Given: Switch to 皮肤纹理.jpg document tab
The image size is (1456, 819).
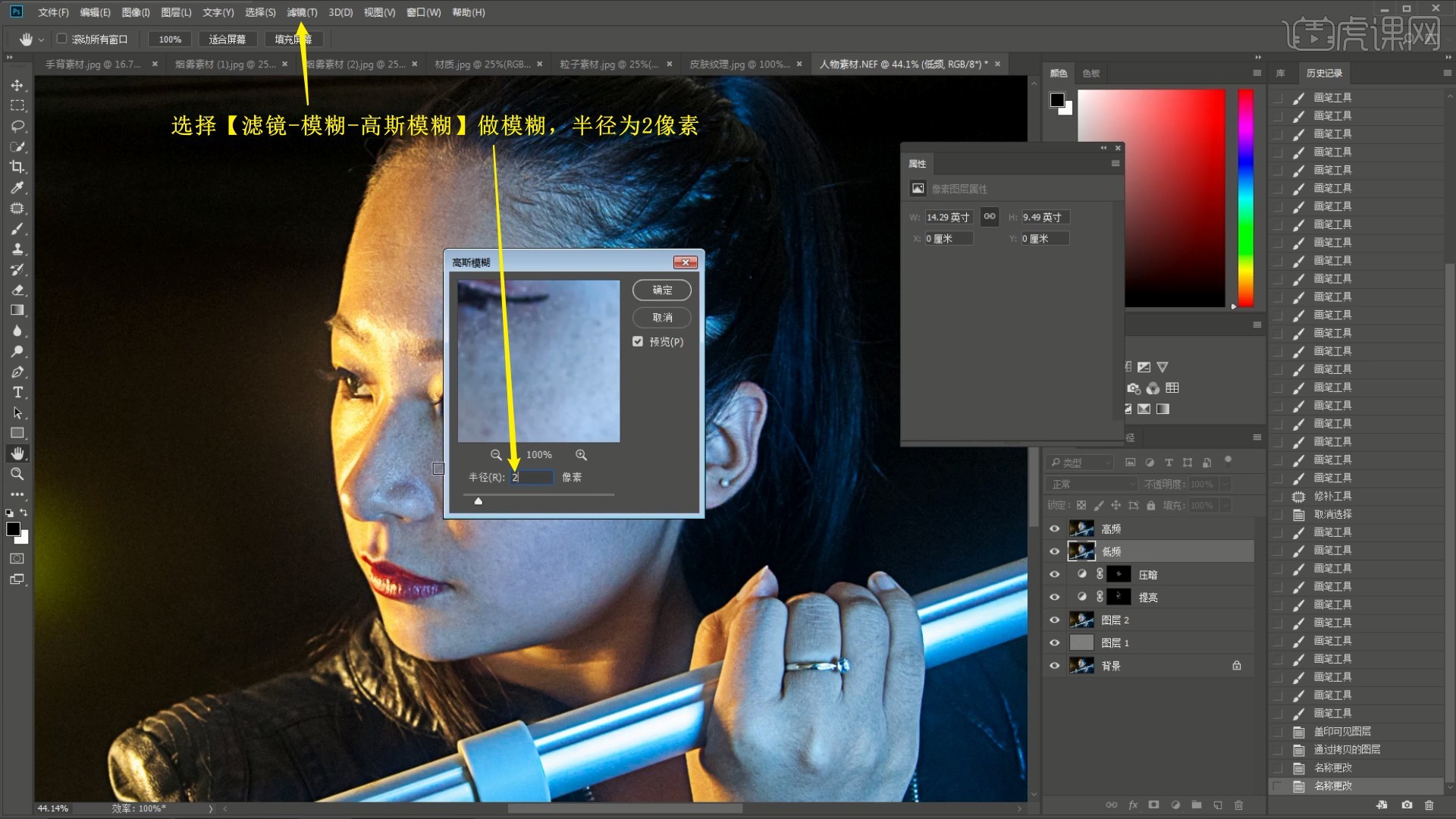Looking at the screenshot, I should tap(739, 64).
